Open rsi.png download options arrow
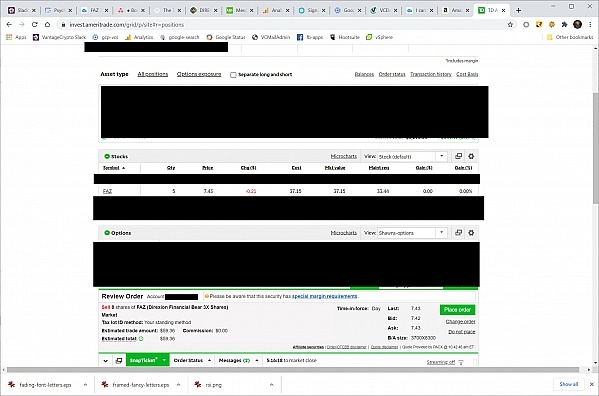 click(x=271, y=385)
